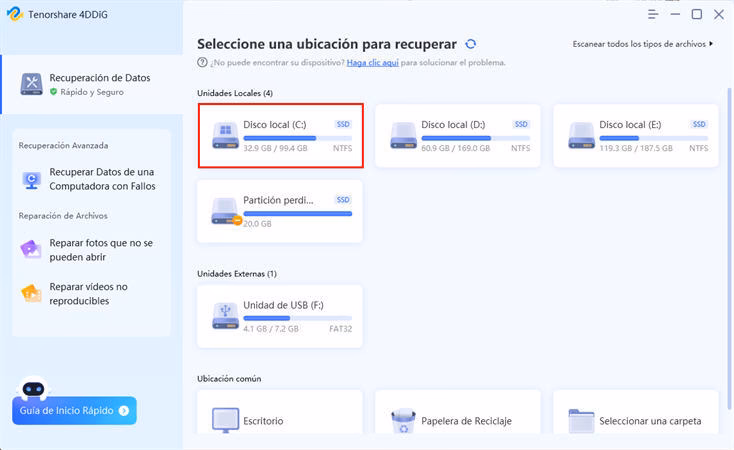Viewport: 734px width, 450px height.
Task: Click the Escritorio monitor icon
Action: (225, 420)
